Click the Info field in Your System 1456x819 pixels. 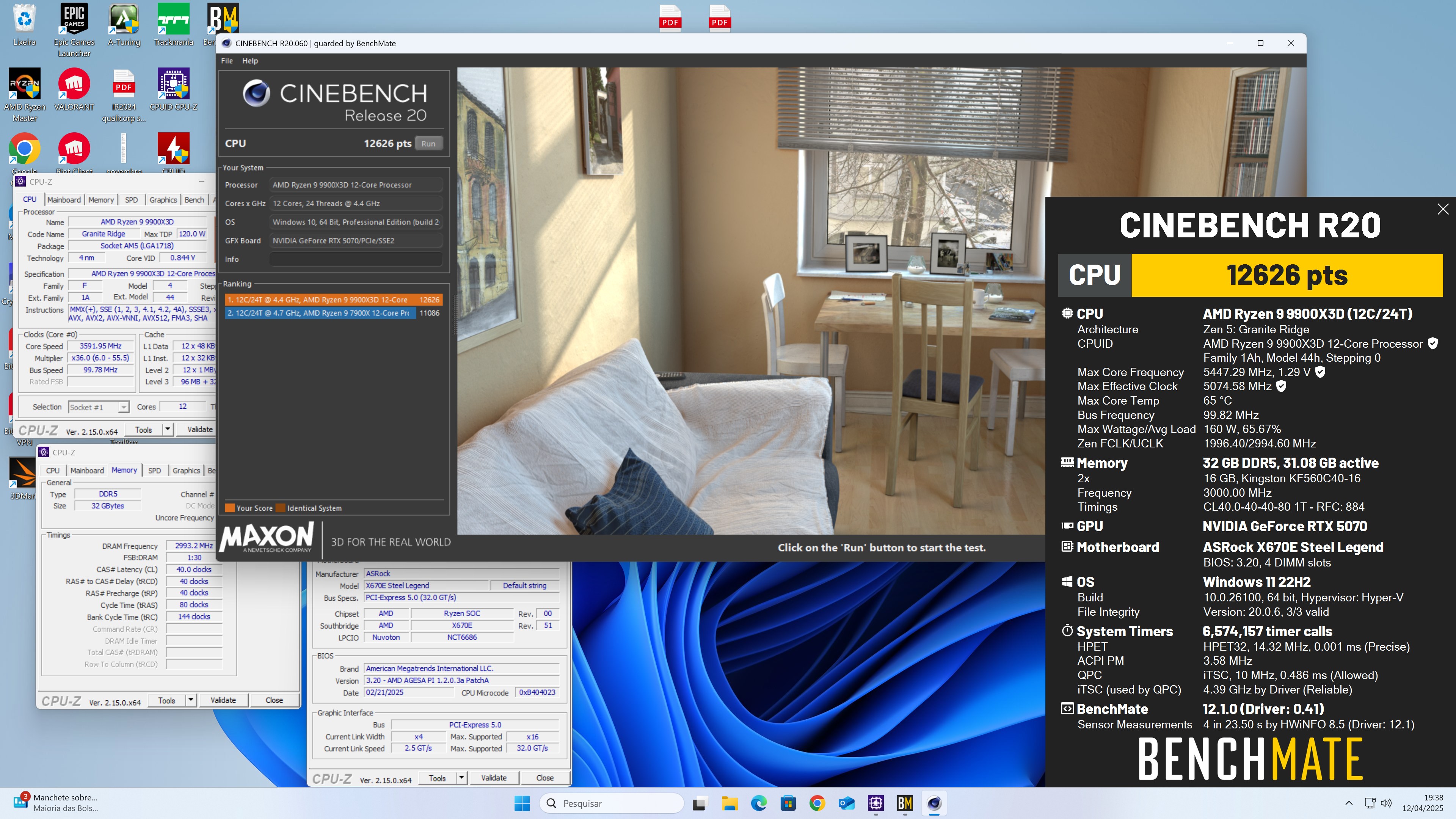[356, 259]
